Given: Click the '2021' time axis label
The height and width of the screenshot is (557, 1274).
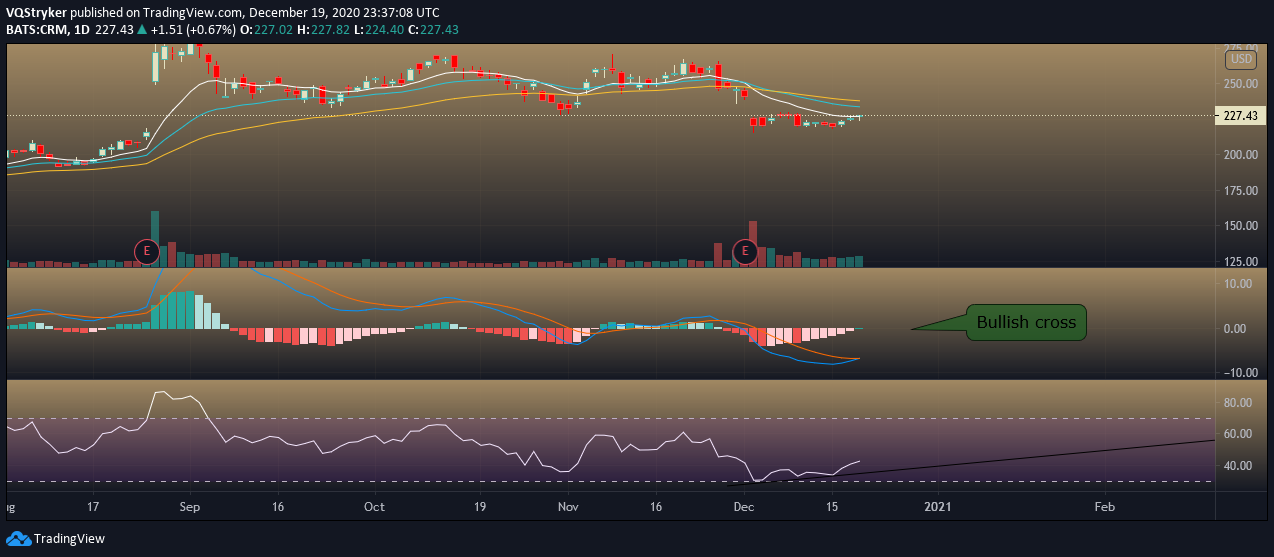Looking at the screenshot, I should [938, 507].
